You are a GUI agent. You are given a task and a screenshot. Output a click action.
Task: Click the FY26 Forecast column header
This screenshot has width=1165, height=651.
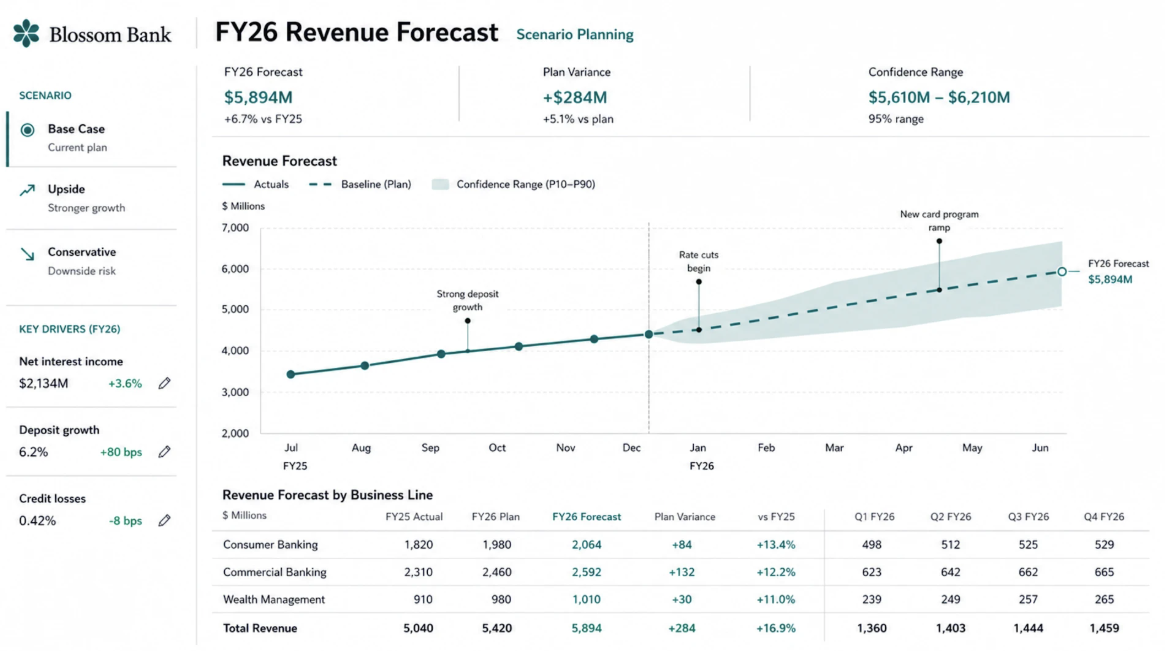click(586, 516)
